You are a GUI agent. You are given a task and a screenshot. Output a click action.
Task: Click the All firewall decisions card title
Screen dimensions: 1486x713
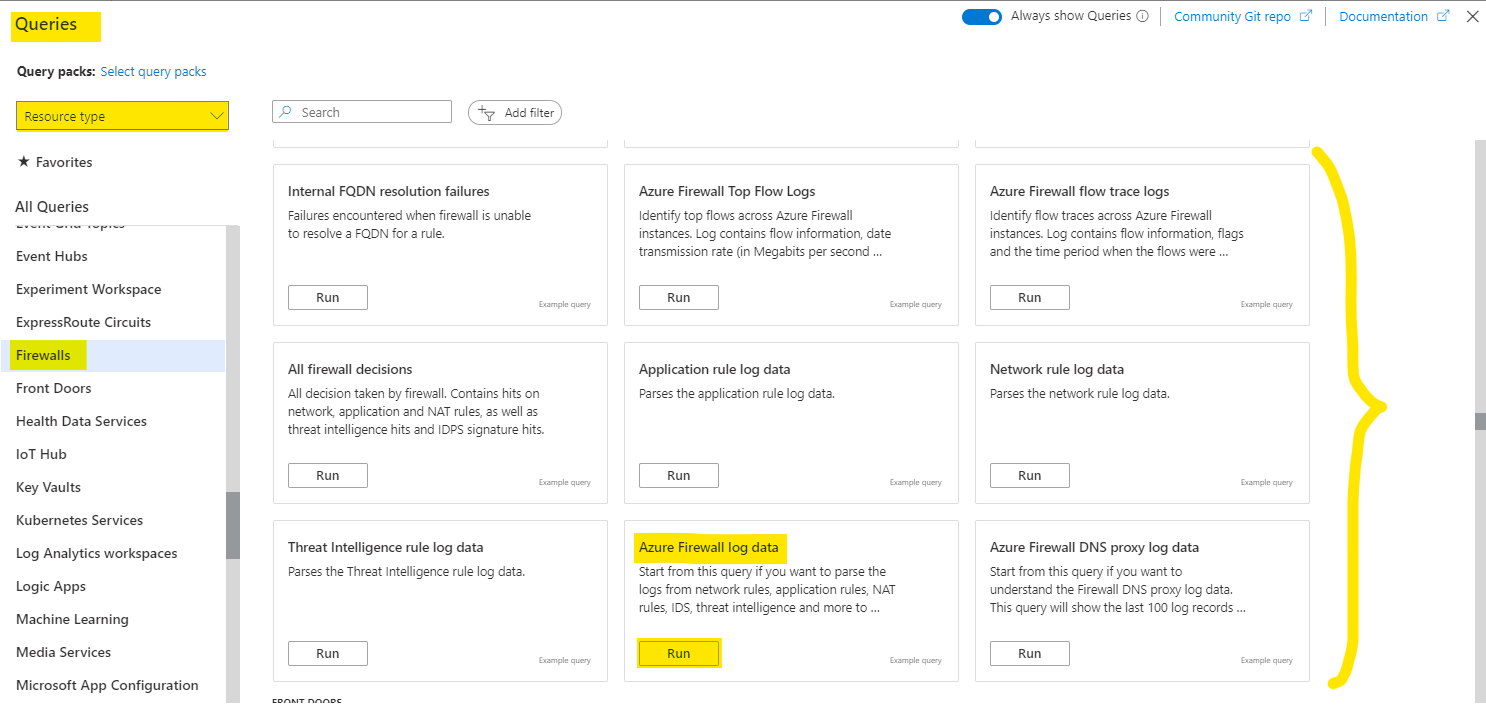click(350, 369)
